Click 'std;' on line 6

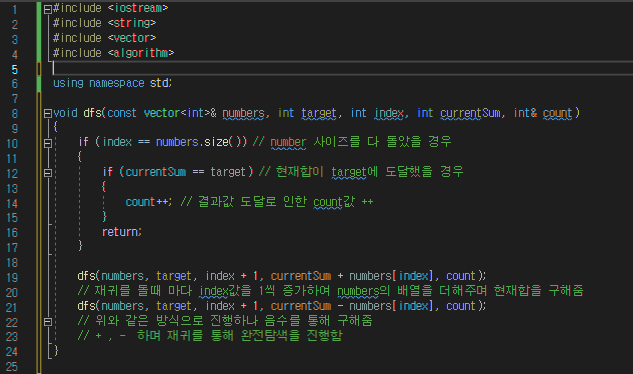[161, 83]
